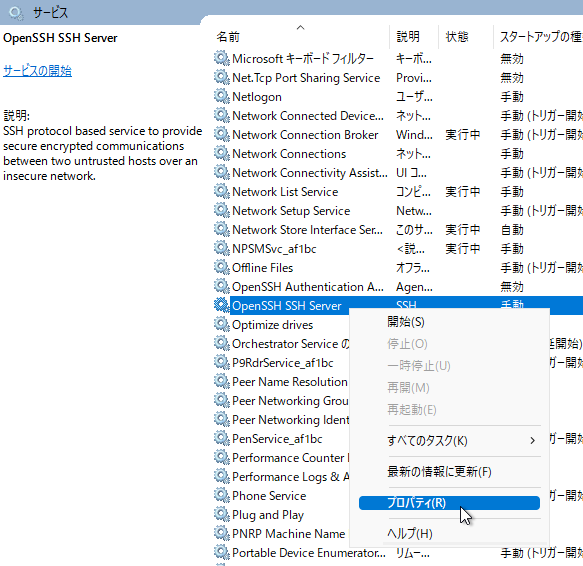Select the Network Connection Broker service row
The height and width of the screenshot is (566, 583).
[x=398, y=135]
